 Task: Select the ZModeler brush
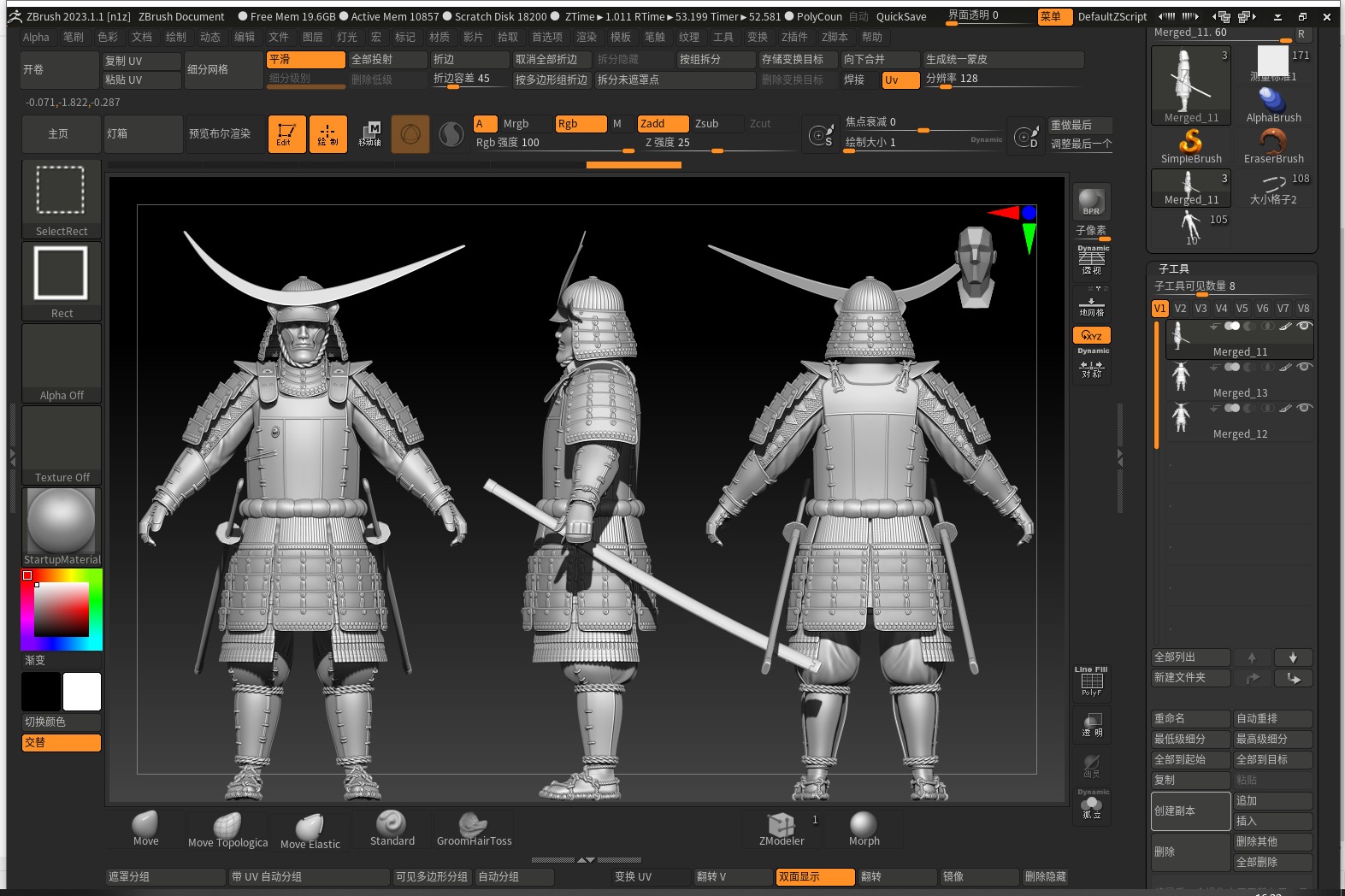[782, 828]
